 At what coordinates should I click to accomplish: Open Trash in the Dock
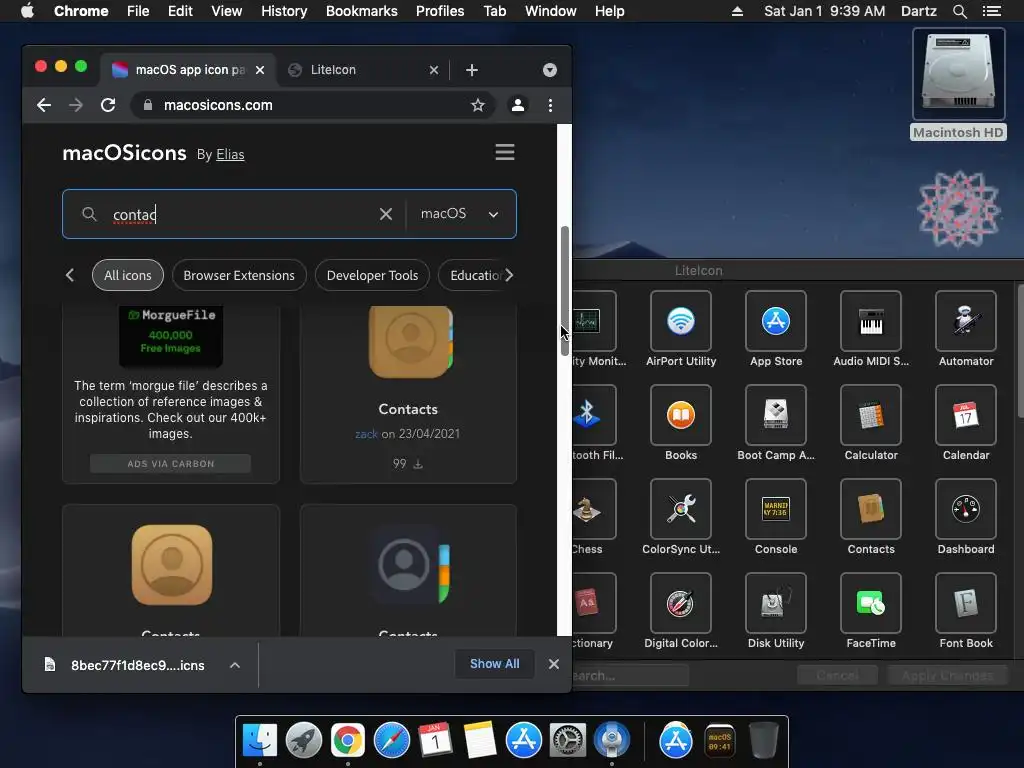tap(763, 741)
